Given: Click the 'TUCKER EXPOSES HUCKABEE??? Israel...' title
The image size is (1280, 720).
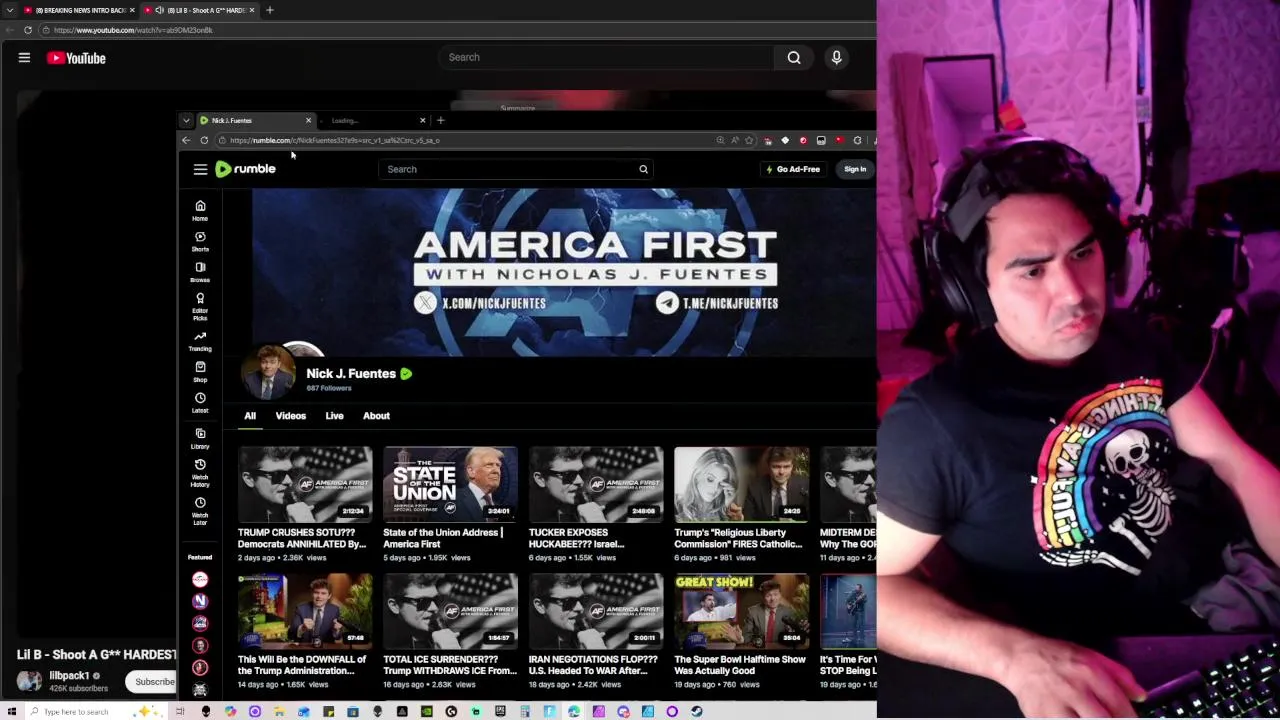Looking at the screenshot, I should (x=577, y=538).
